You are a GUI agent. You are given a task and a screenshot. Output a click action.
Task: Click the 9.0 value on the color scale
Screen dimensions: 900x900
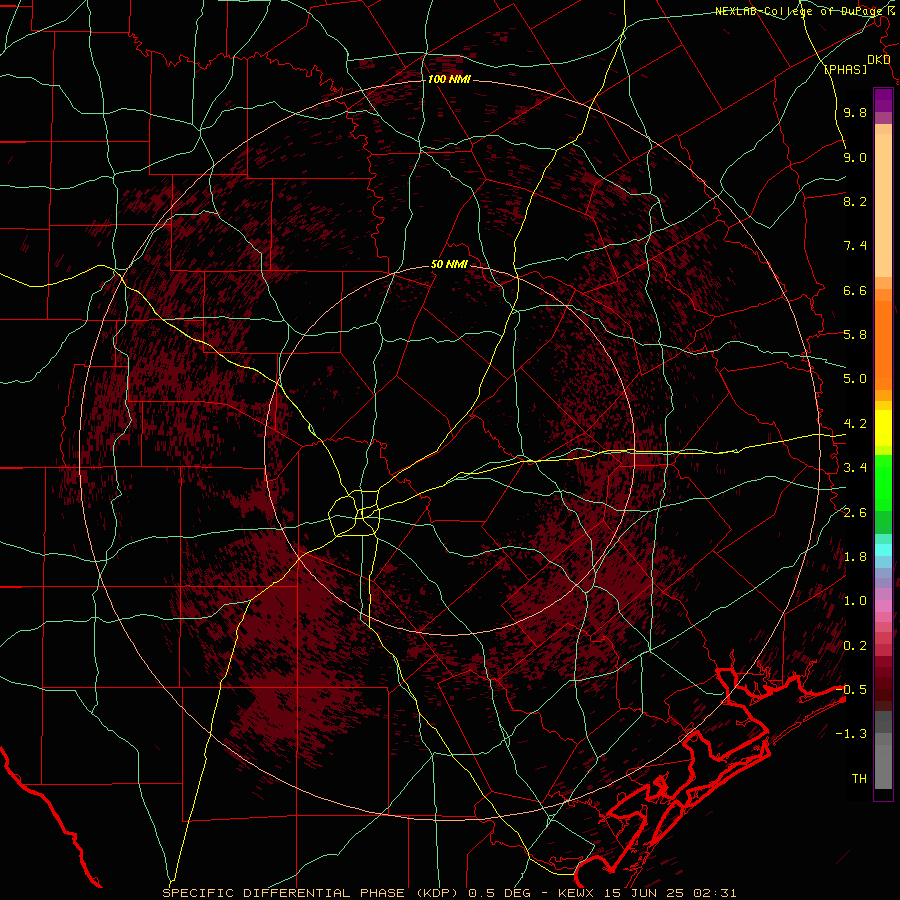tap(855, 157)
